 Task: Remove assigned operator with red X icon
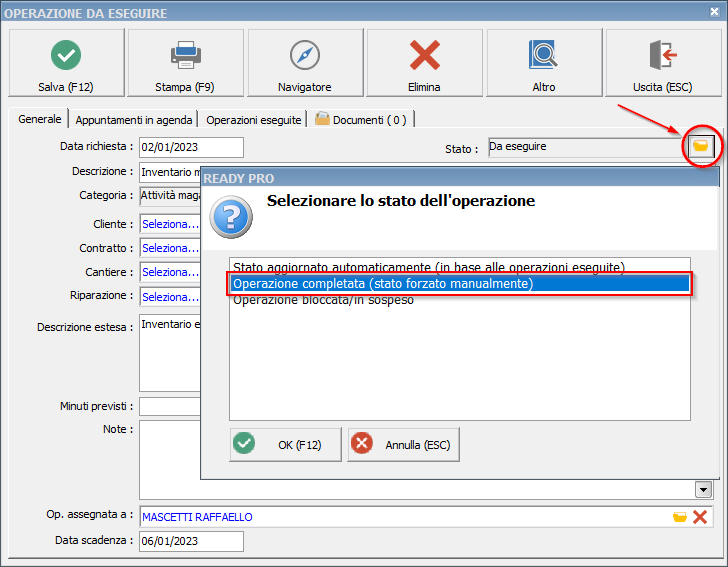700,517
